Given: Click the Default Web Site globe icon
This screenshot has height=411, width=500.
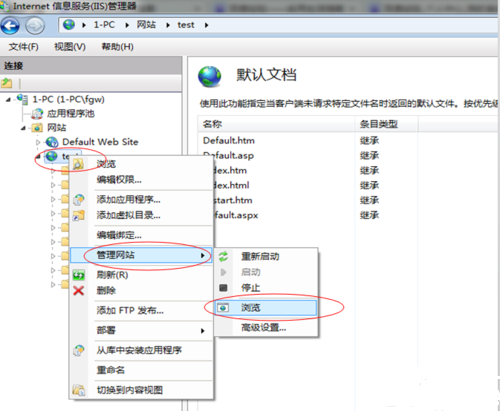Looking at the screenshot, I should click(52, 142).
